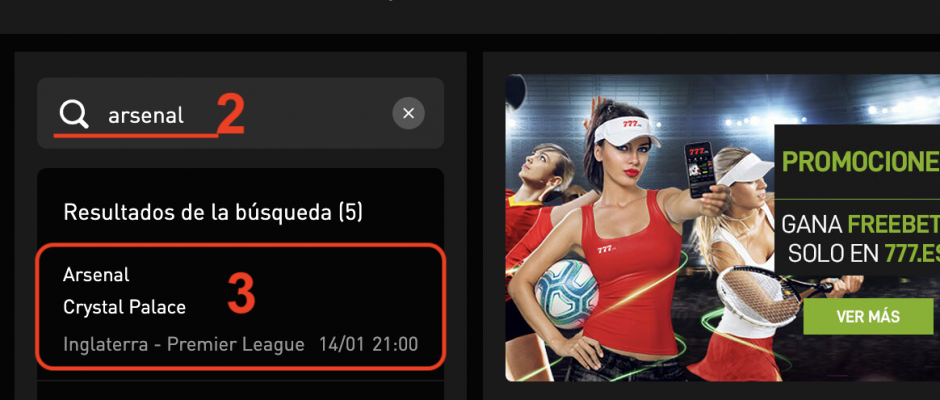The height and width of the screenshot is (400, 940).
Task: Click the 14/01 21:00 match time
Action: point(368,345)
